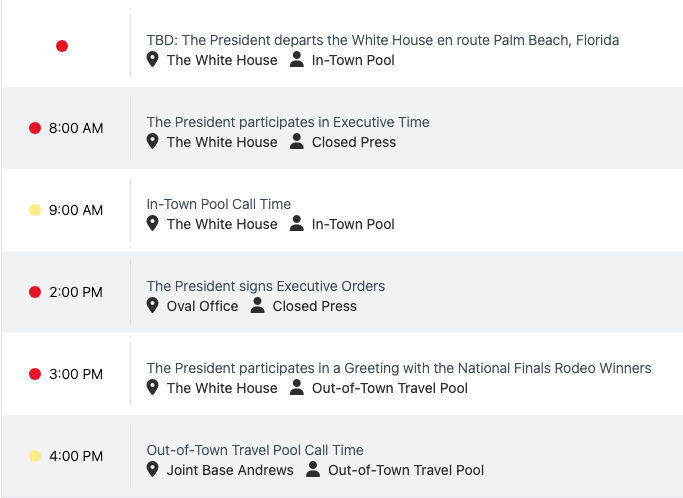Click the red dot beside 8:00 AM
683x498 pixels.
[35, 128]
